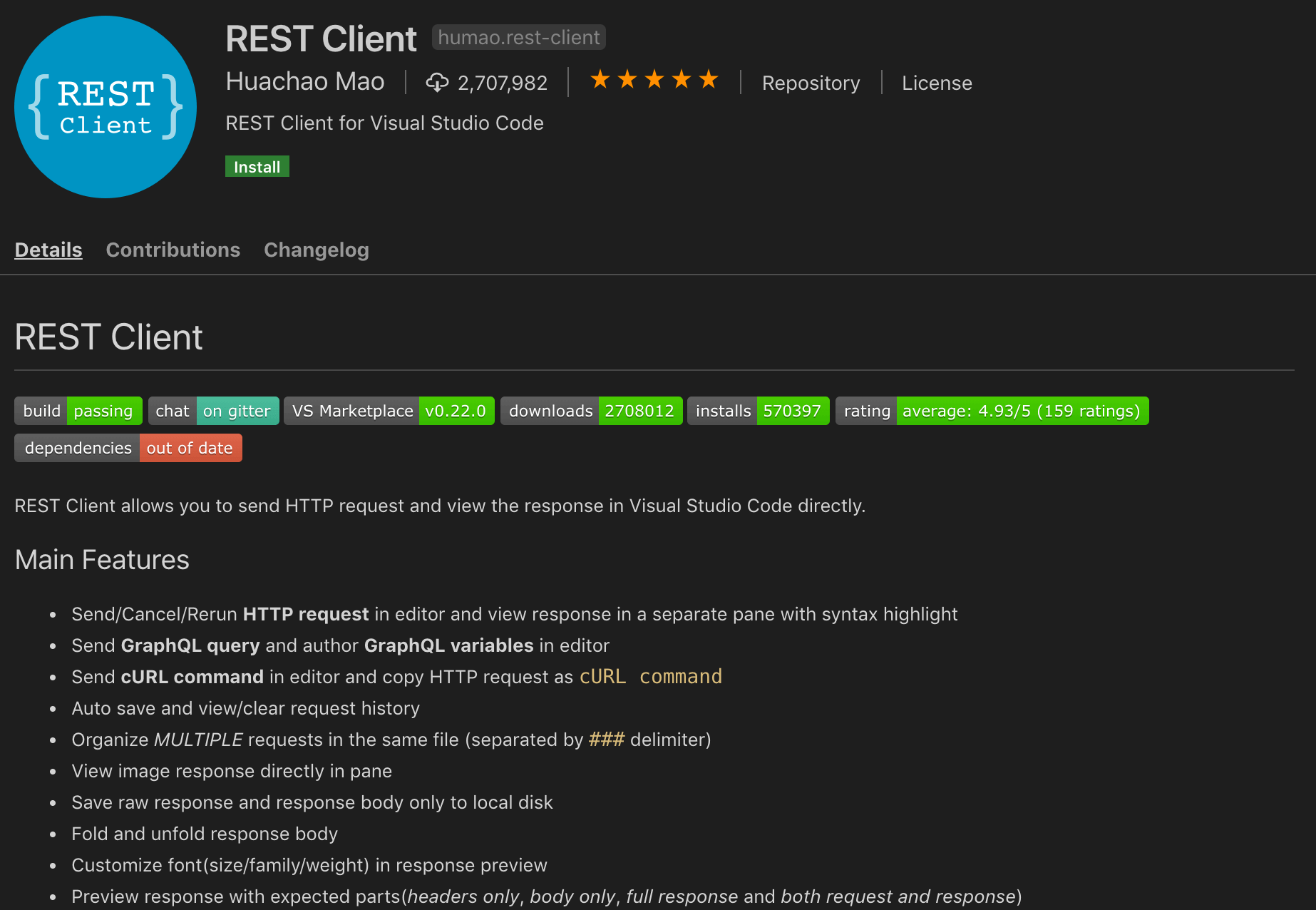
Task: Click the dependencies out of date badge
Action: tap(128, 448)
